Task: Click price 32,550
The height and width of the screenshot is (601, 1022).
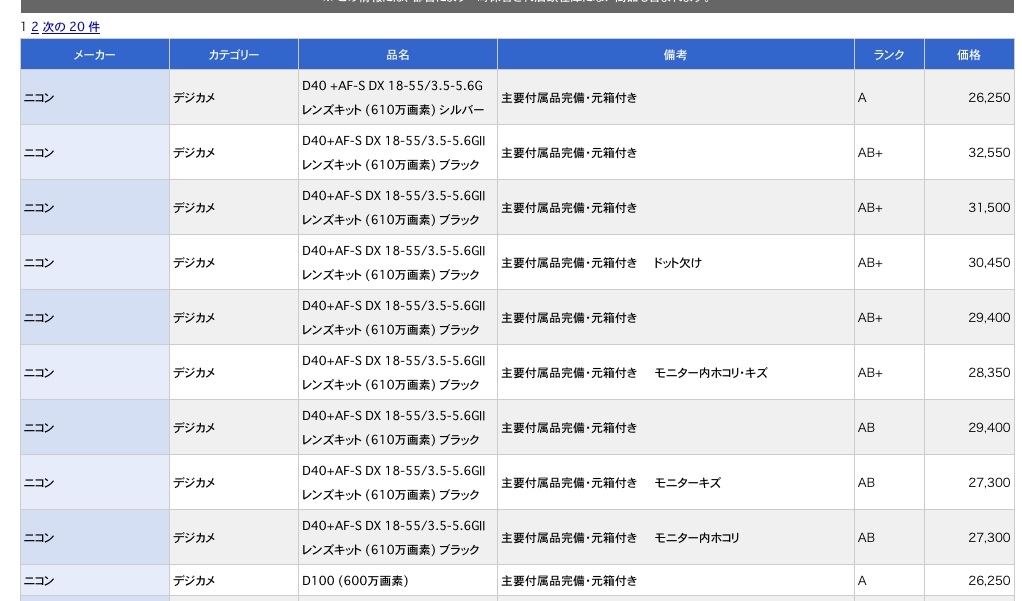Action: coord(989,153)
